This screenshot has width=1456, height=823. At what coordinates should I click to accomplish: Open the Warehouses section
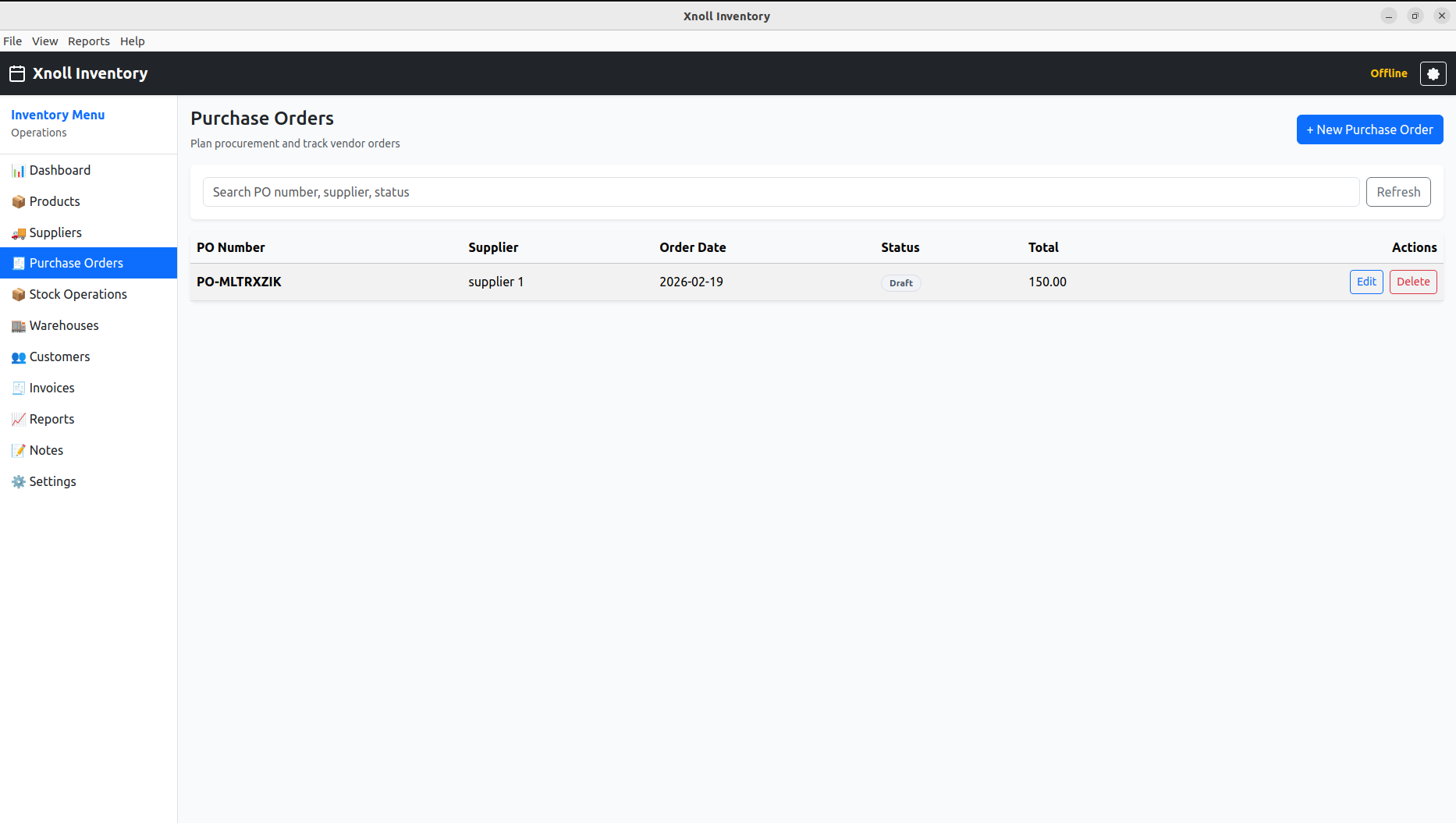tap(63, 325)
